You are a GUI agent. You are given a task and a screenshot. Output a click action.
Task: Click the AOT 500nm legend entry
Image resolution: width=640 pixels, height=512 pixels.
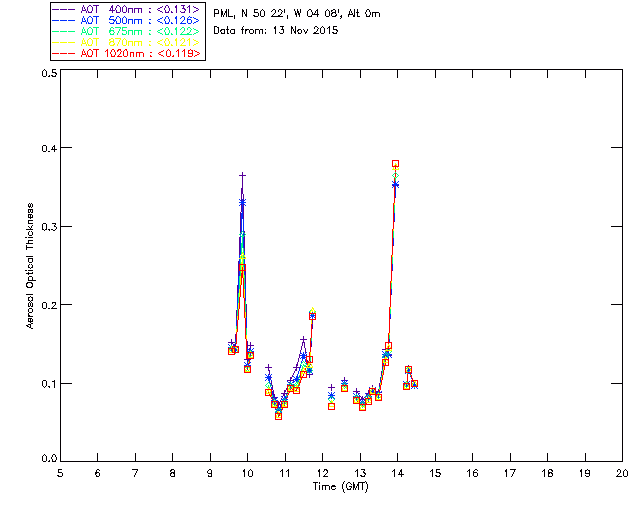(127, 20)
